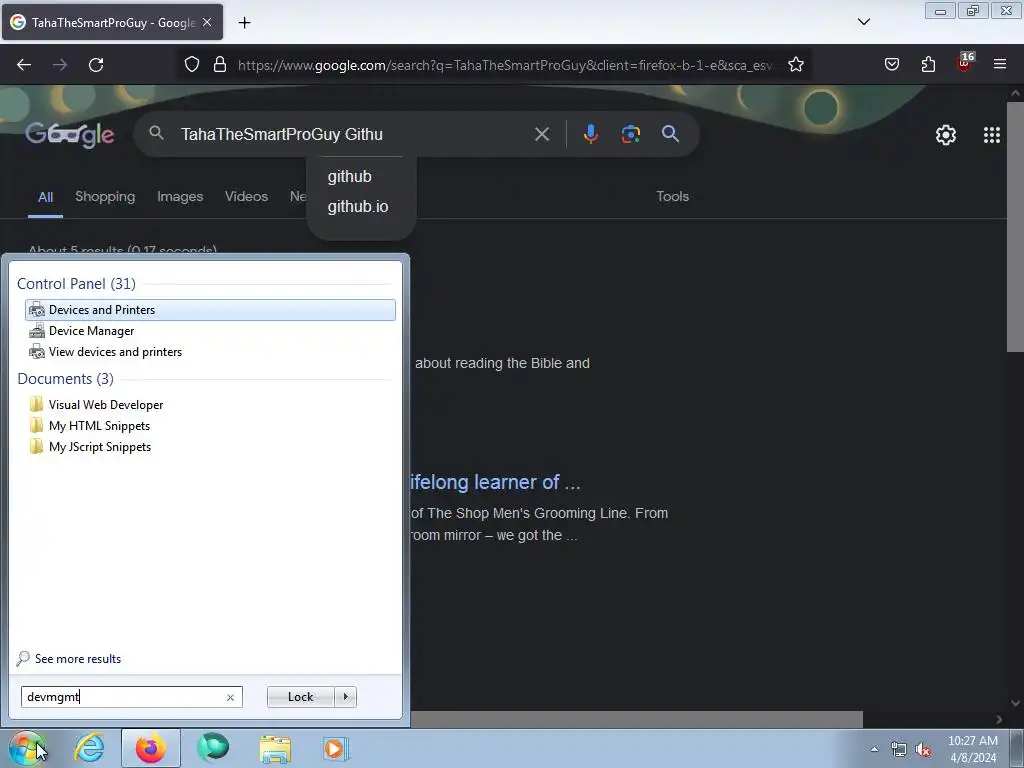Expand the shutdown options arrow beside Lock
This screenshot has width=1024, height=768.
345,697
